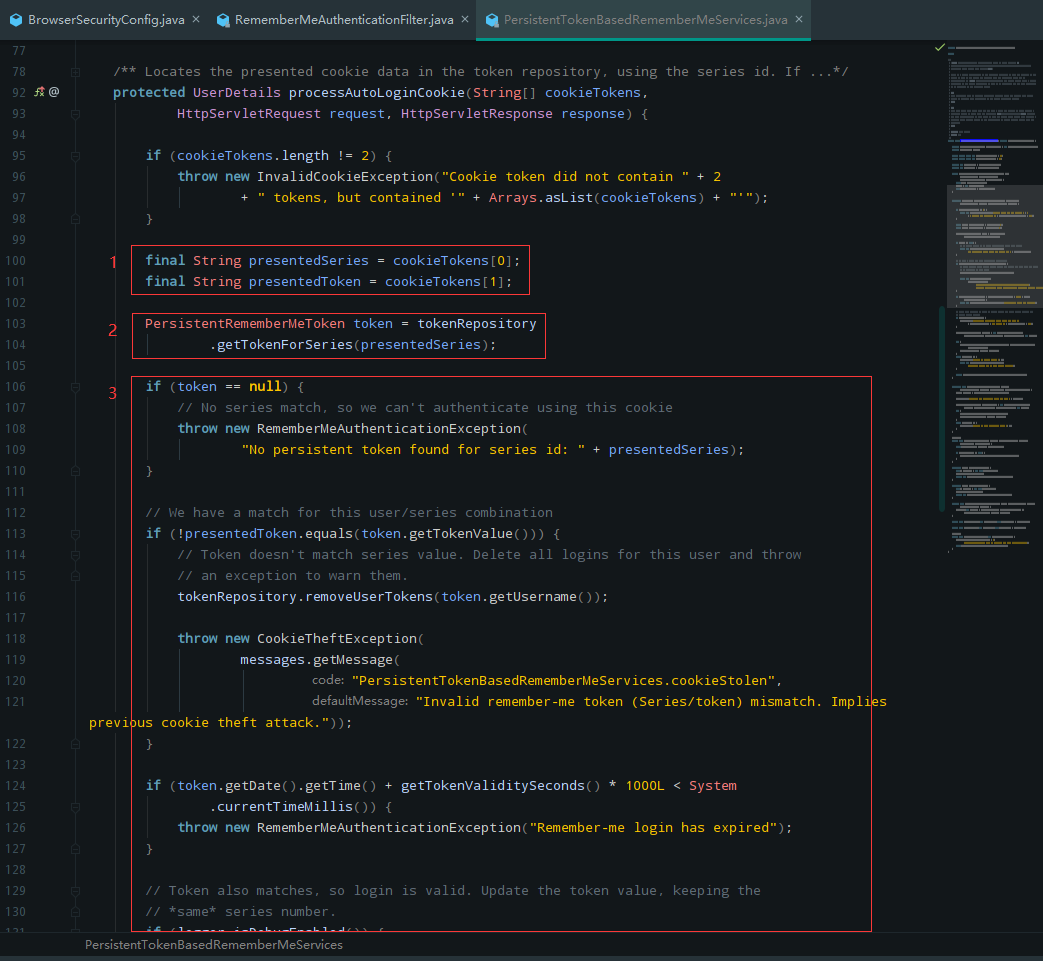Image resolution: width=1043 pixels, height=961 pixels.
Task: Click the override method gutter icon on line 92
Action: point(39,92)
